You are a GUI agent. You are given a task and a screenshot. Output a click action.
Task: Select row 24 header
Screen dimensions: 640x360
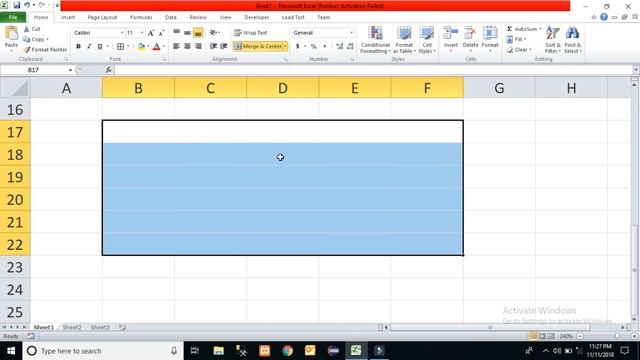[15, 290]
